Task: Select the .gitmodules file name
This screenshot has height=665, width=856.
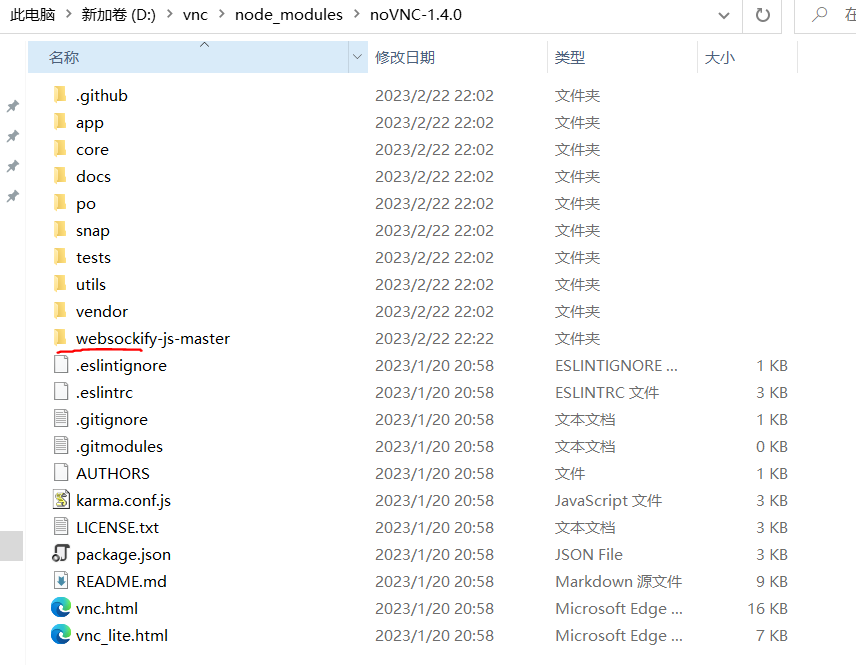Action: tap(119, 447)
